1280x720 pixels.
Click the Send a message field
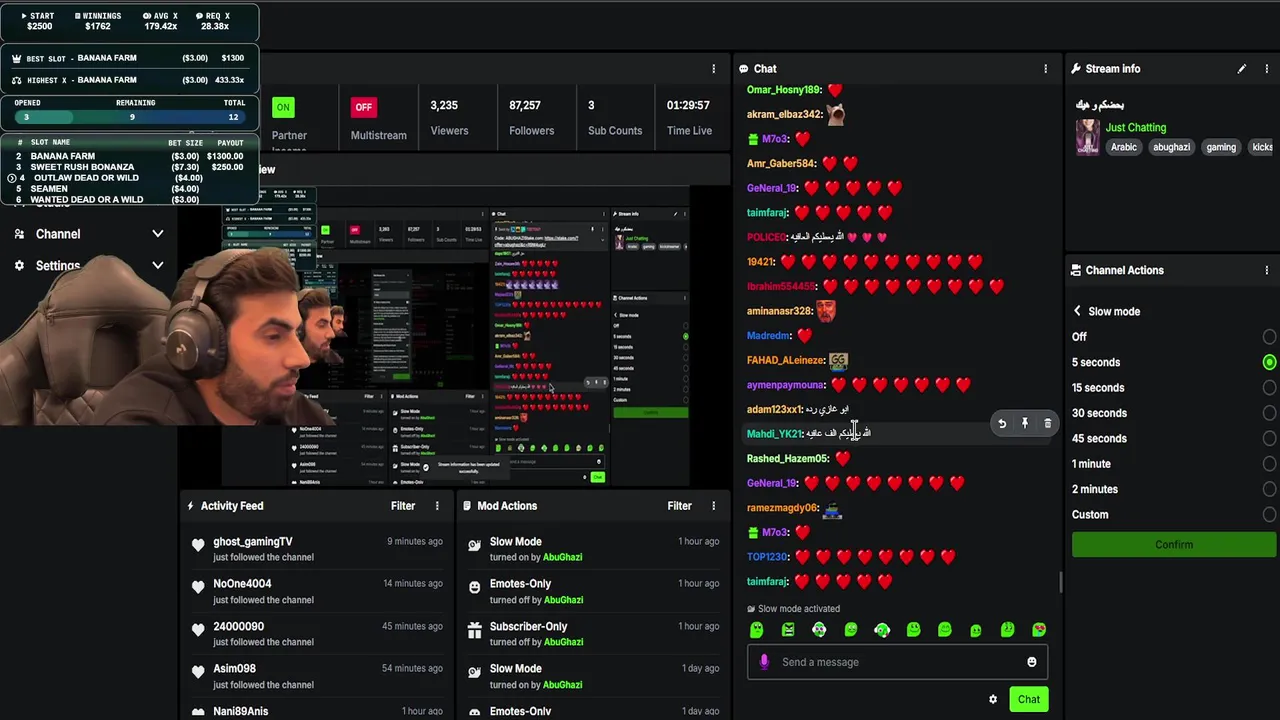897,662
